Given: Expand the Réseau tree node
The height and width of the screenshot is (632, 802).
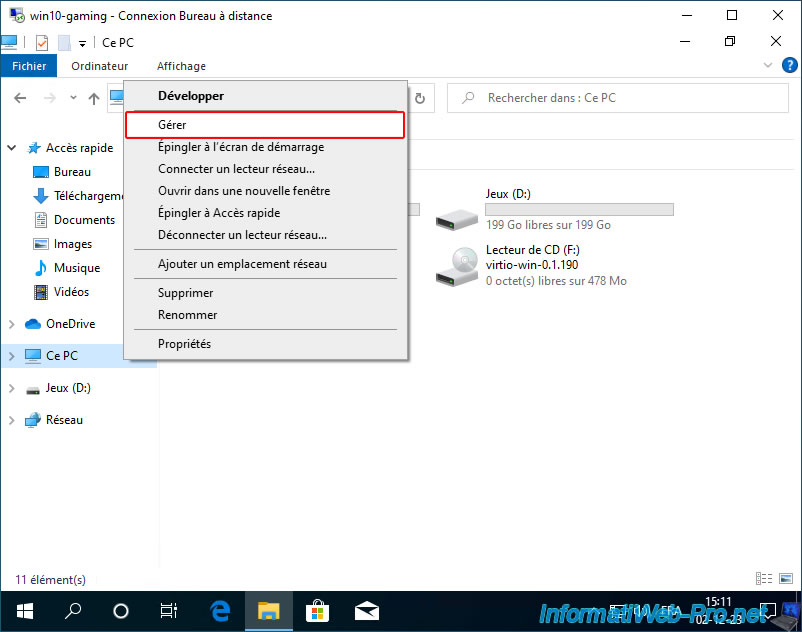Looking at the screenshot, I should (x=11, y=420).
